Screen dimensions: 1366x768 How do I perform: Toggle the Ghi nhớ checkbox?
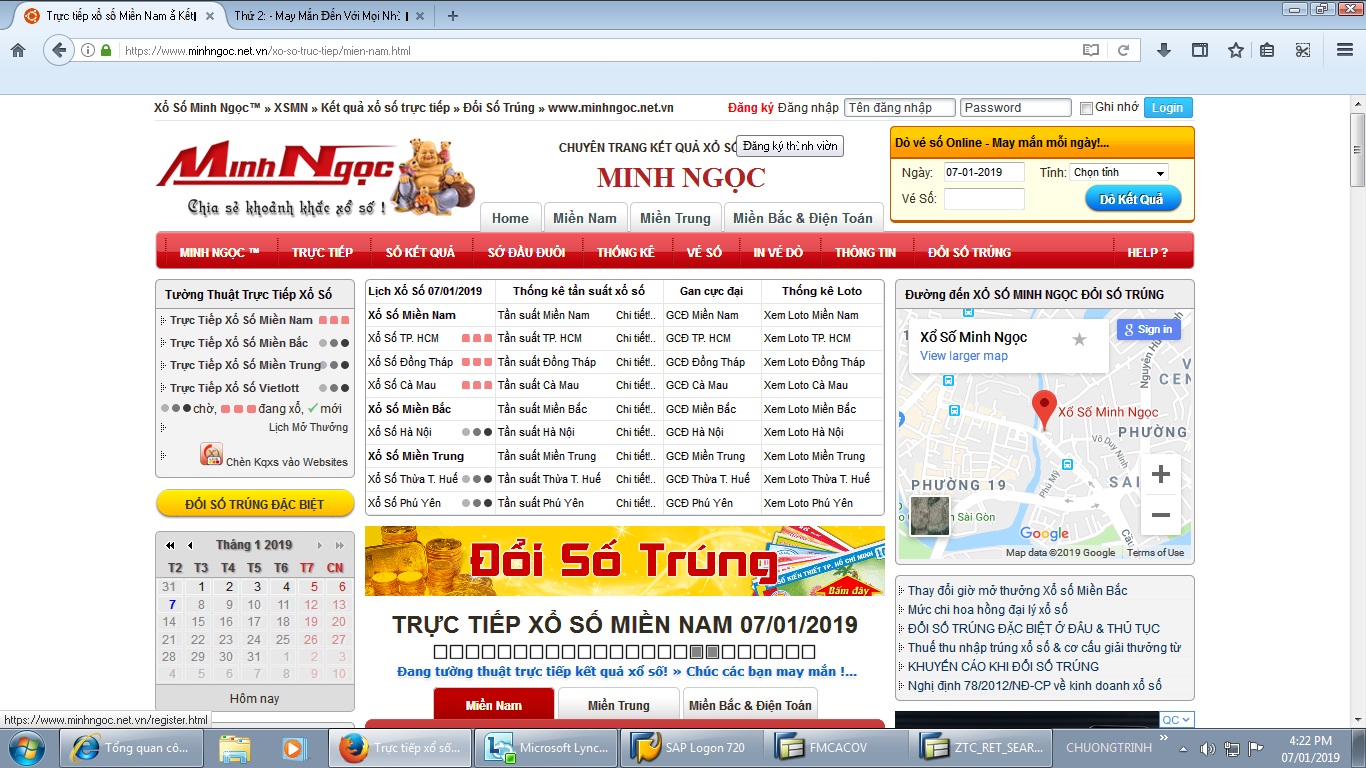(1086, 108)
